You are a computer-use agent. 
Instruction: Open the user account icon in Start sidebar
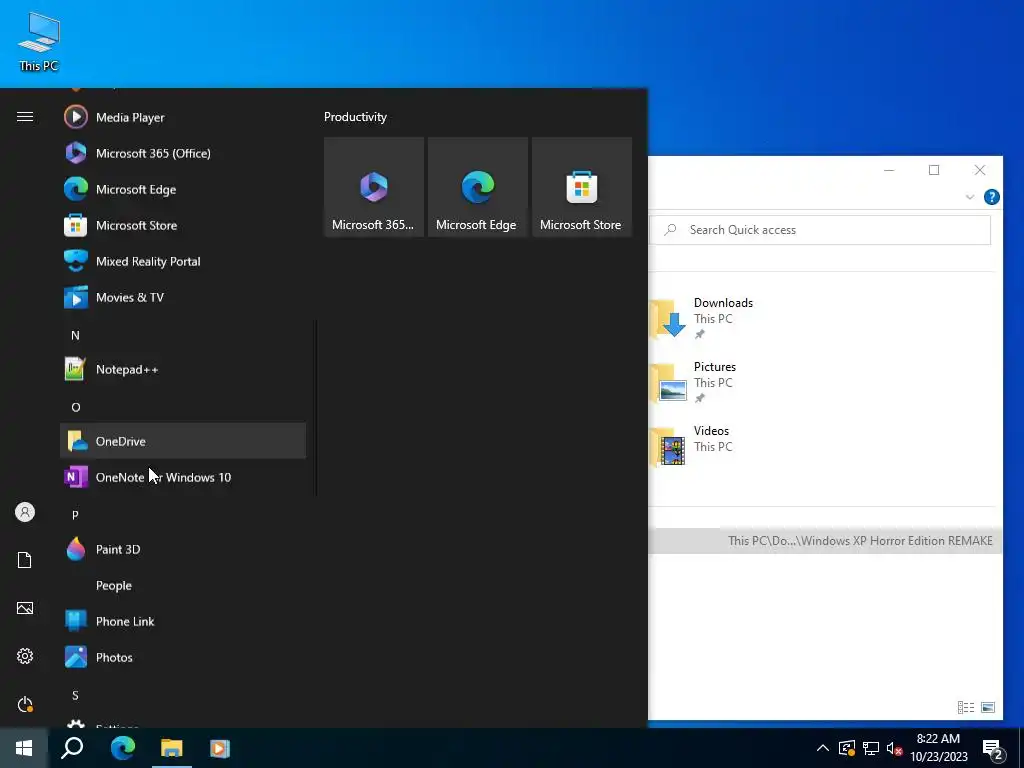25,512
